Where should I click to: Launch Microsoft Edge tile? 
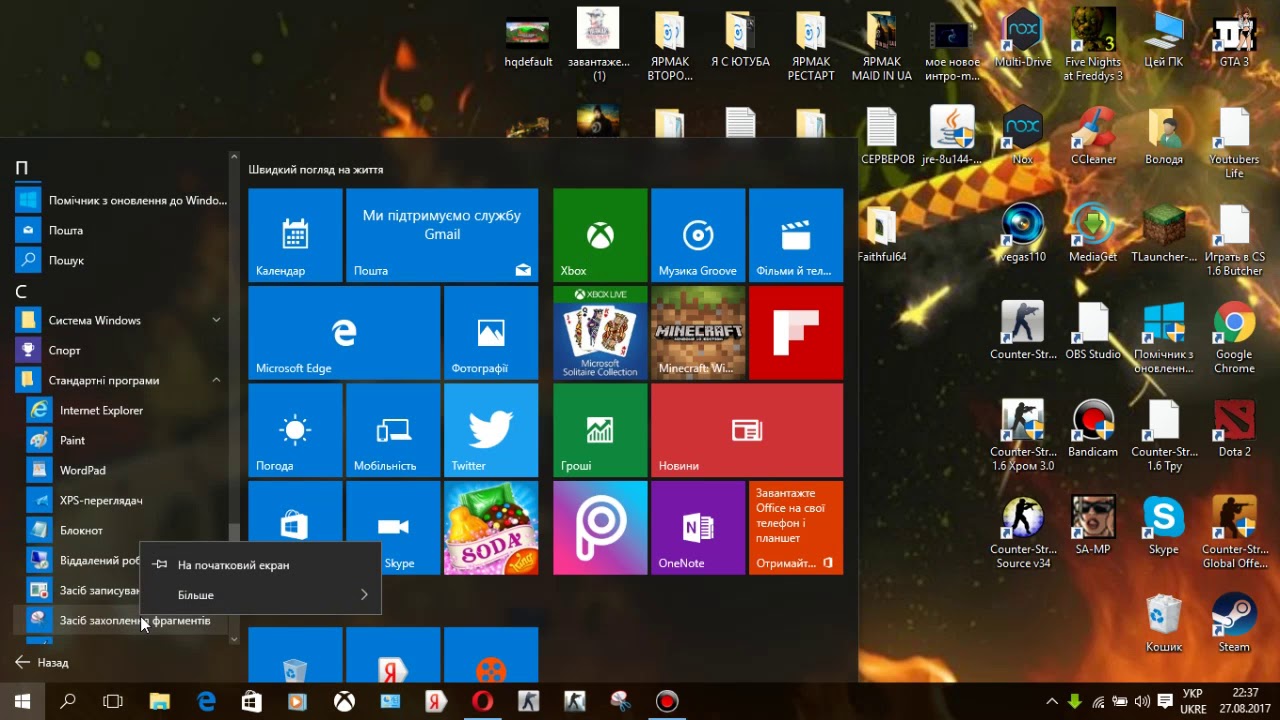[344, 333]
